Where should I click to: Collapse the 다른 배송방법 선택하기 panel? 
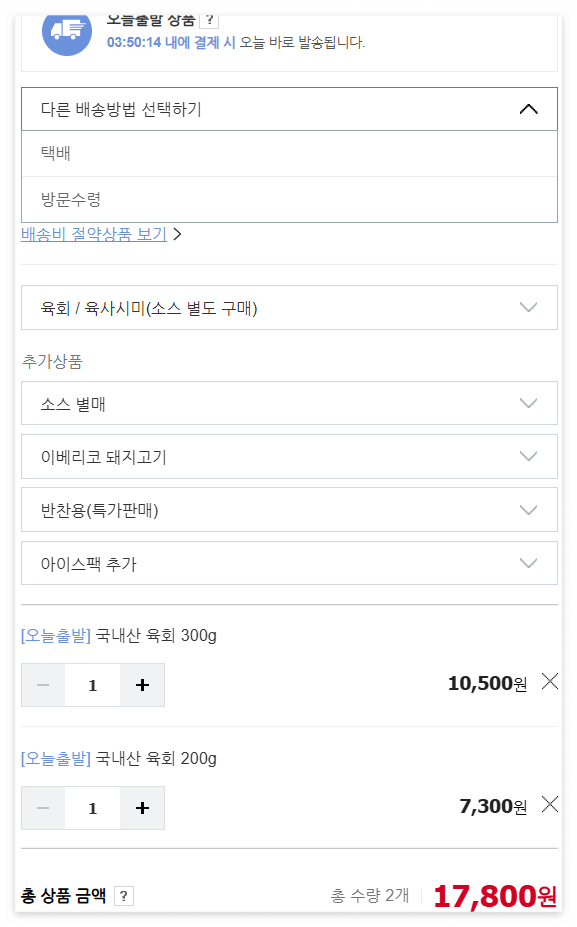529,109
